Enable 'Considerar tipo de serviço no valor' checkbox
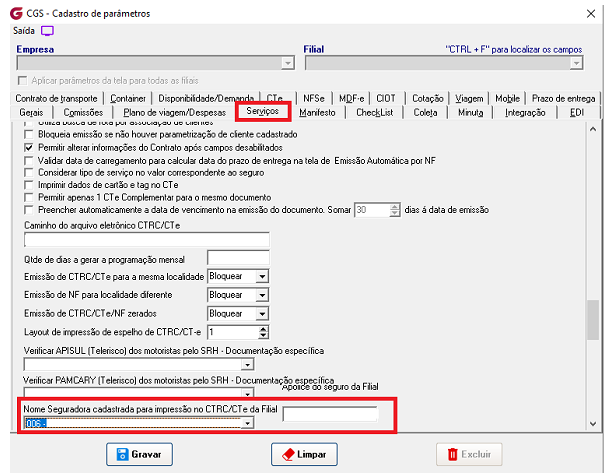Image resolution: width=605 pixels, height=473 pixels. (x=29, y=172)
